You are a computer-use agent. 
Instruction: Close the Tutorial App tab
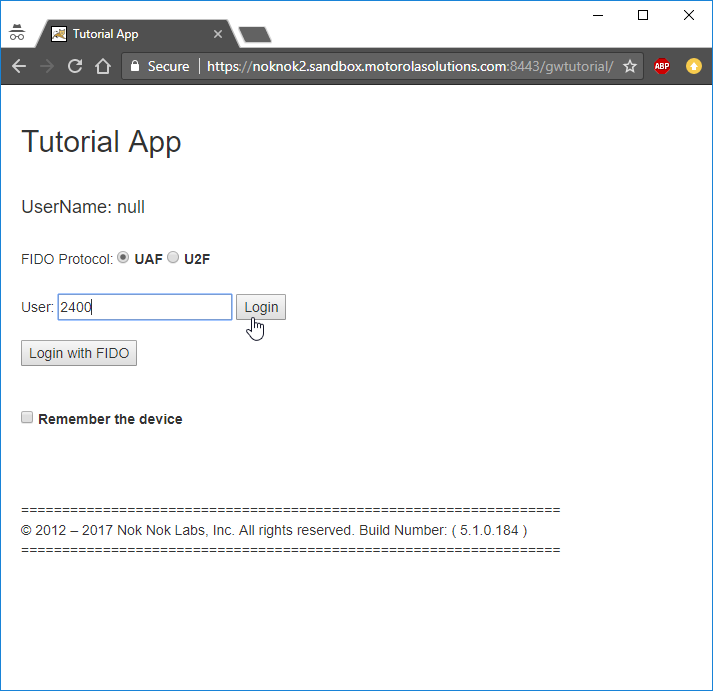[x=218, y=34]
